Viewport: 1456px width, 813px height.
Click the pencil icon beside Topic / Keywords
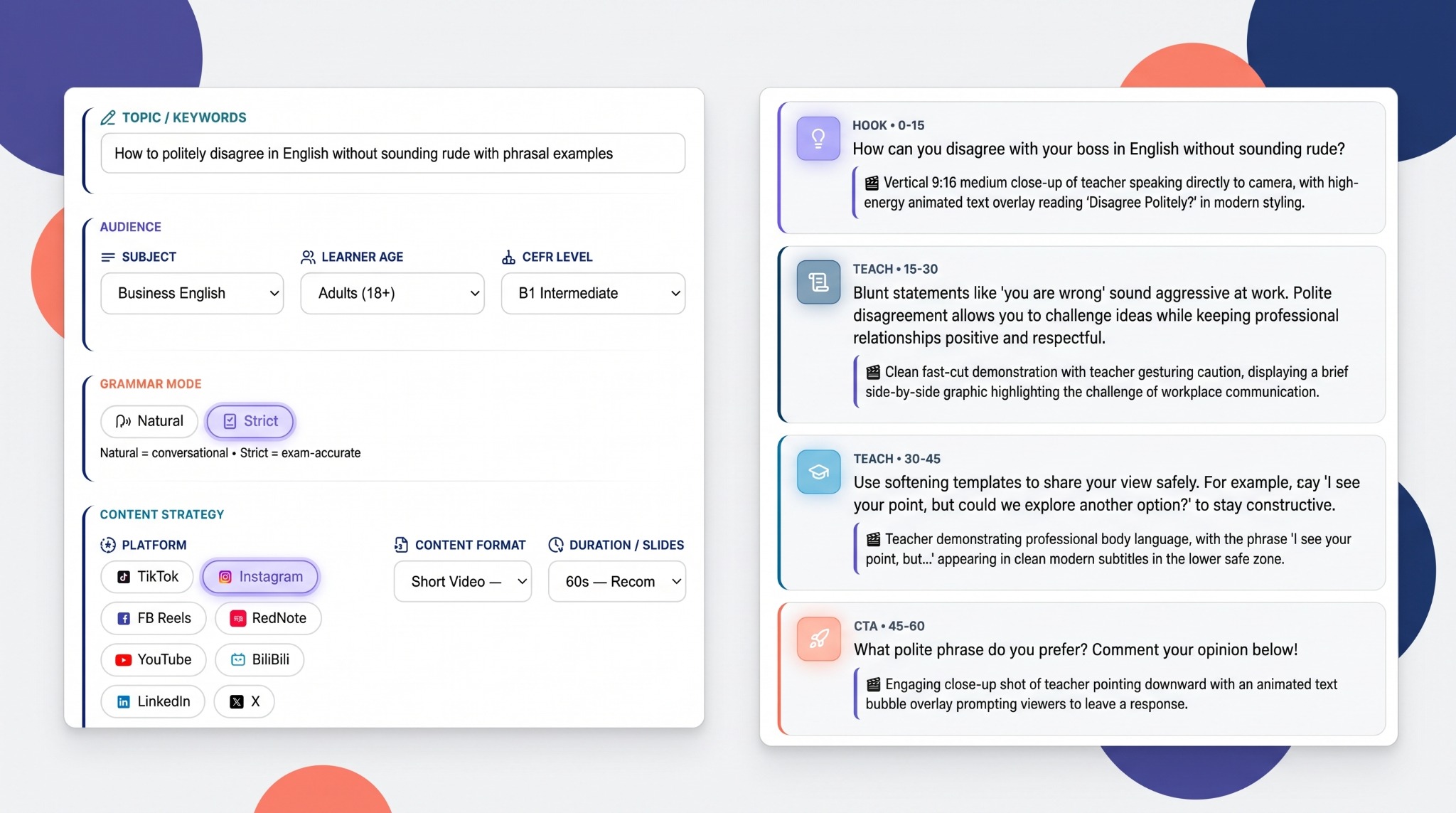click(x=108, y=117)
